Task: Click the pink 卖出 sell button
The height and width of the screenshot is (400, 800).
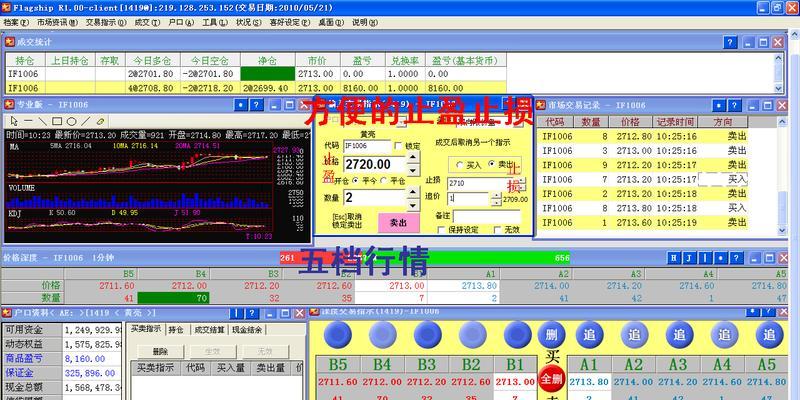Action: (x=399, y=223)
